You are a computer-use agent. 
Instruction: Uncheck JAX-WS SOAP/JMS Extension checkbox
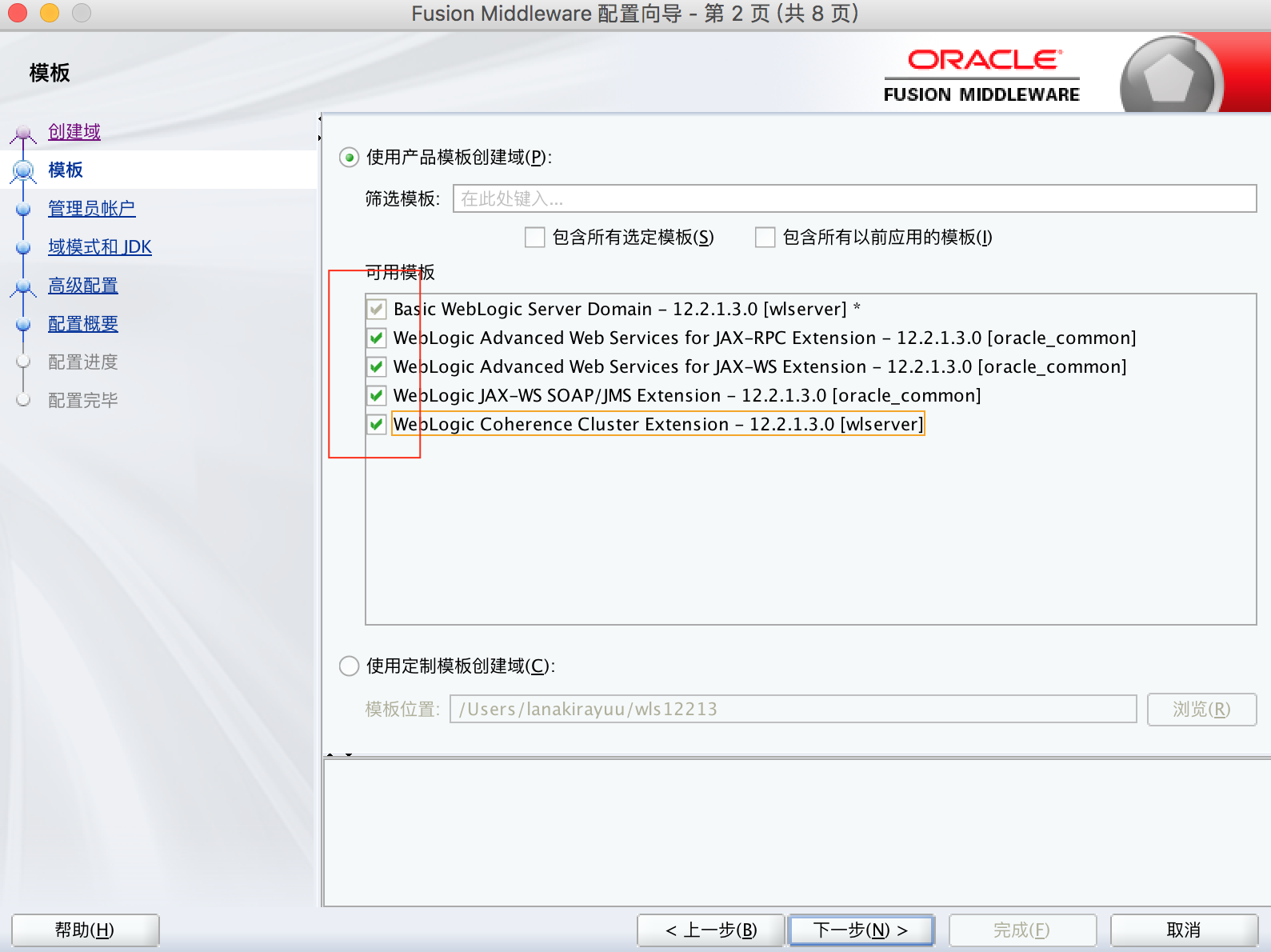(377, 396)
